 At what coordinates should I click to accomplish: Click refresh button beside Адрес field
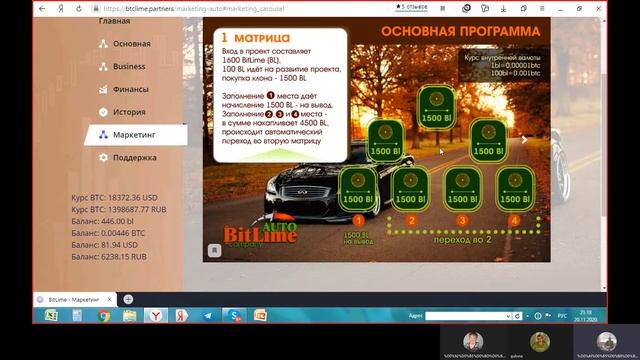[x=517, y=316]
